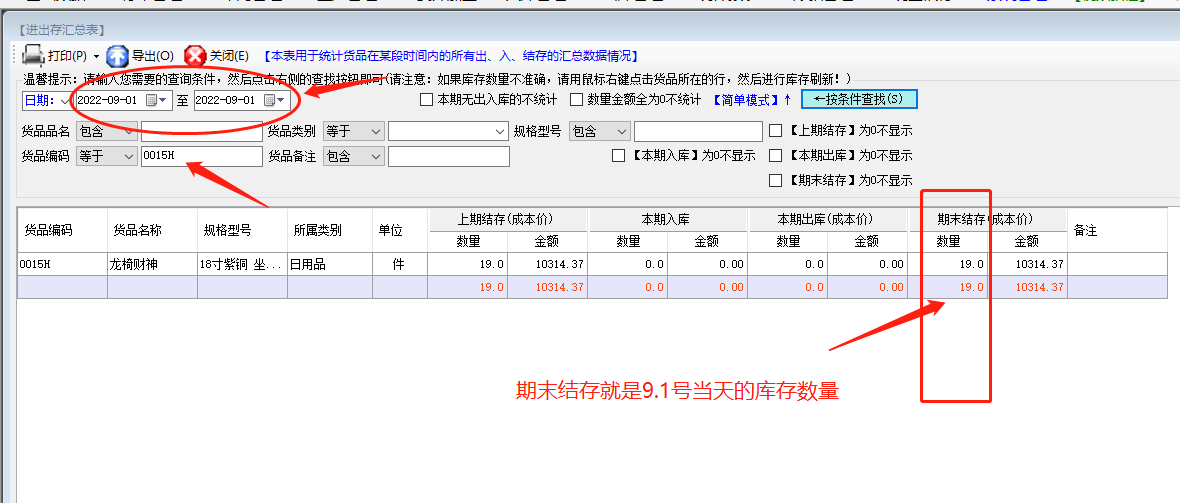1180x503 pixels.
Task: Click the 货品品名 text input
Action: pyautogui.click(x=202, y=131)
